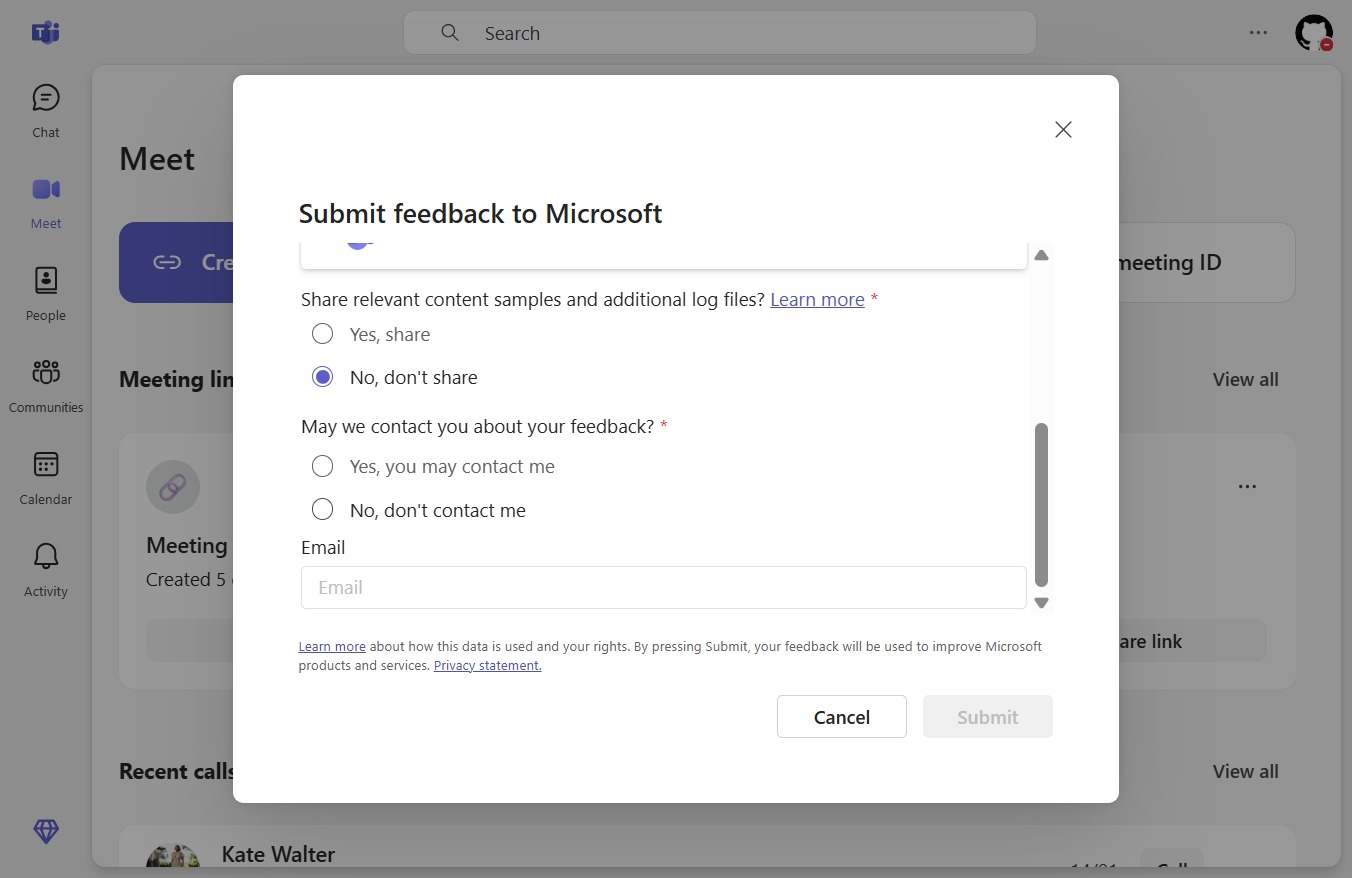The image size is (1352, 878).
Task: Select 'No, don't share' radio option
Action: [x=322, y=377]
